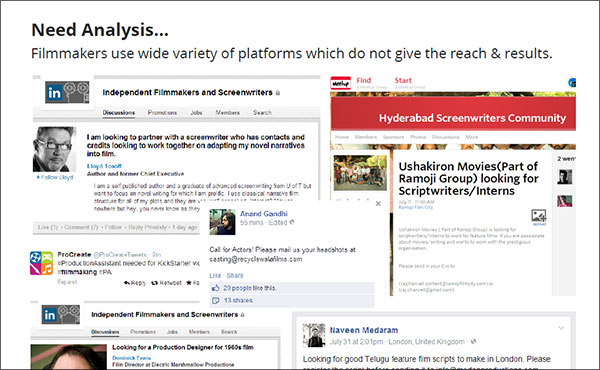Expand Naveen Medaram post options chevron
Image resolution: width=600 pixels, height=370 pixels.
pos(561,328)
